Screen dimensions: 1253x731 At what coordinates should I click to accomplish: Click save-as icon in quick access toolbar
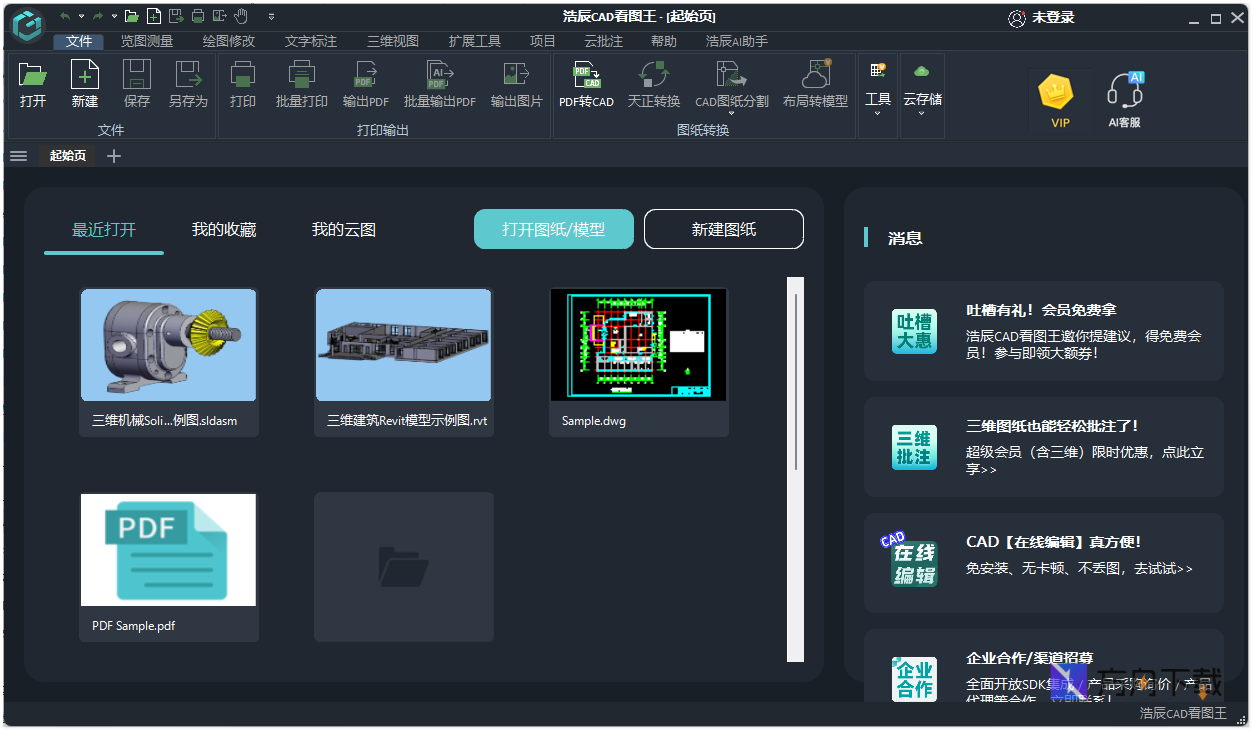tap(176, 16)
